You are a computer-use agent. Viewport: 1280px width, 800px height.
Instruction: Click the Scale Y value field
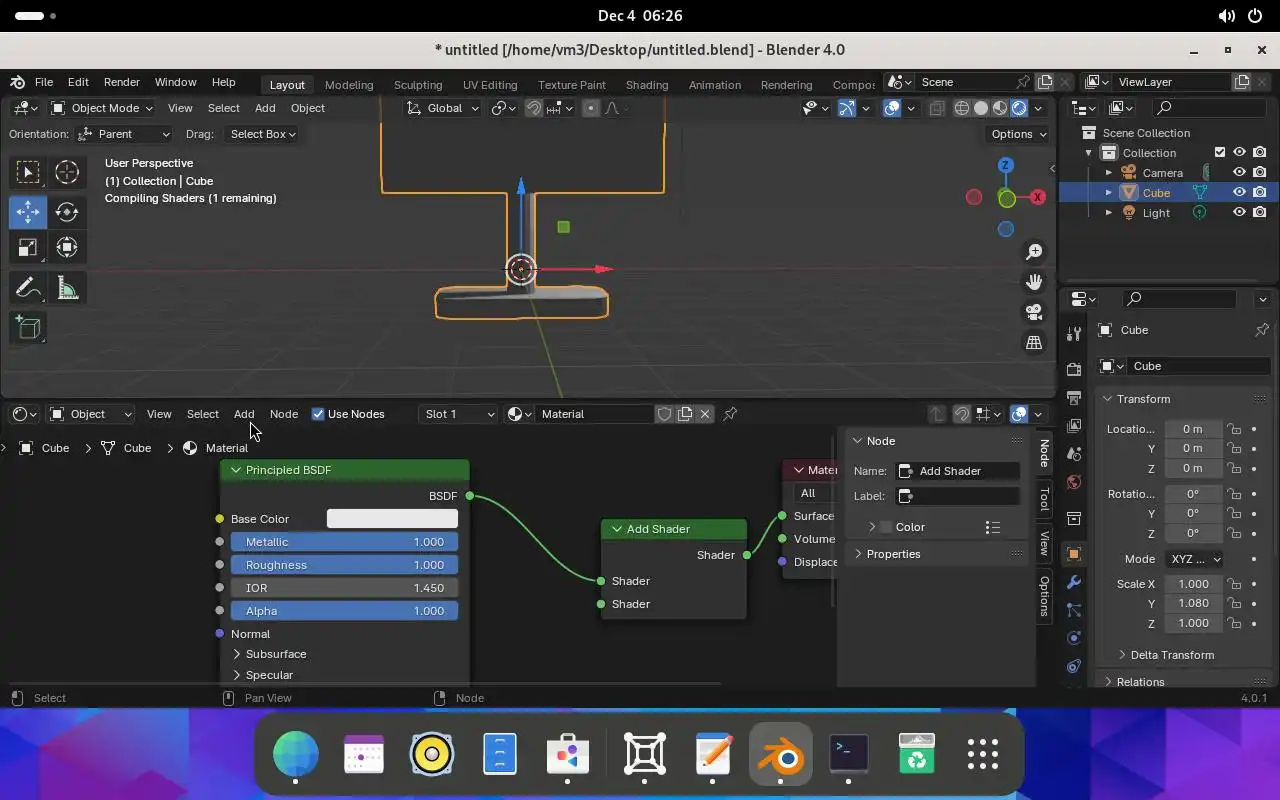[1193, 604]
